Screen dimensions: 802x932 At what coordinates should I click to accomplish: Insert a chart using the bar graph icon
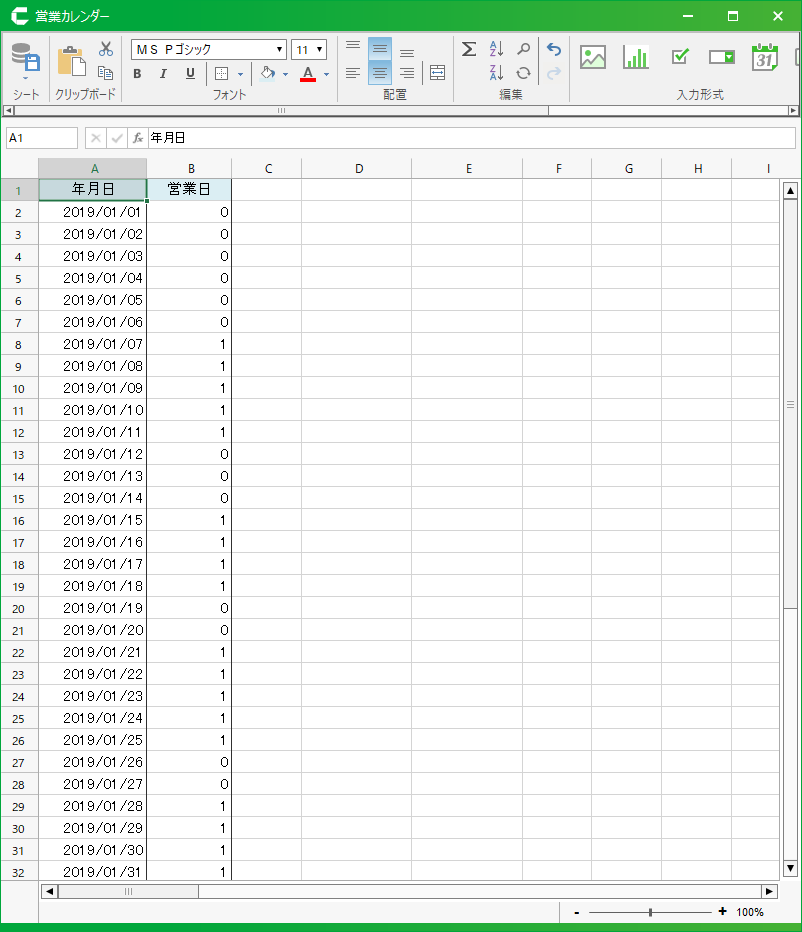[636, 58]
